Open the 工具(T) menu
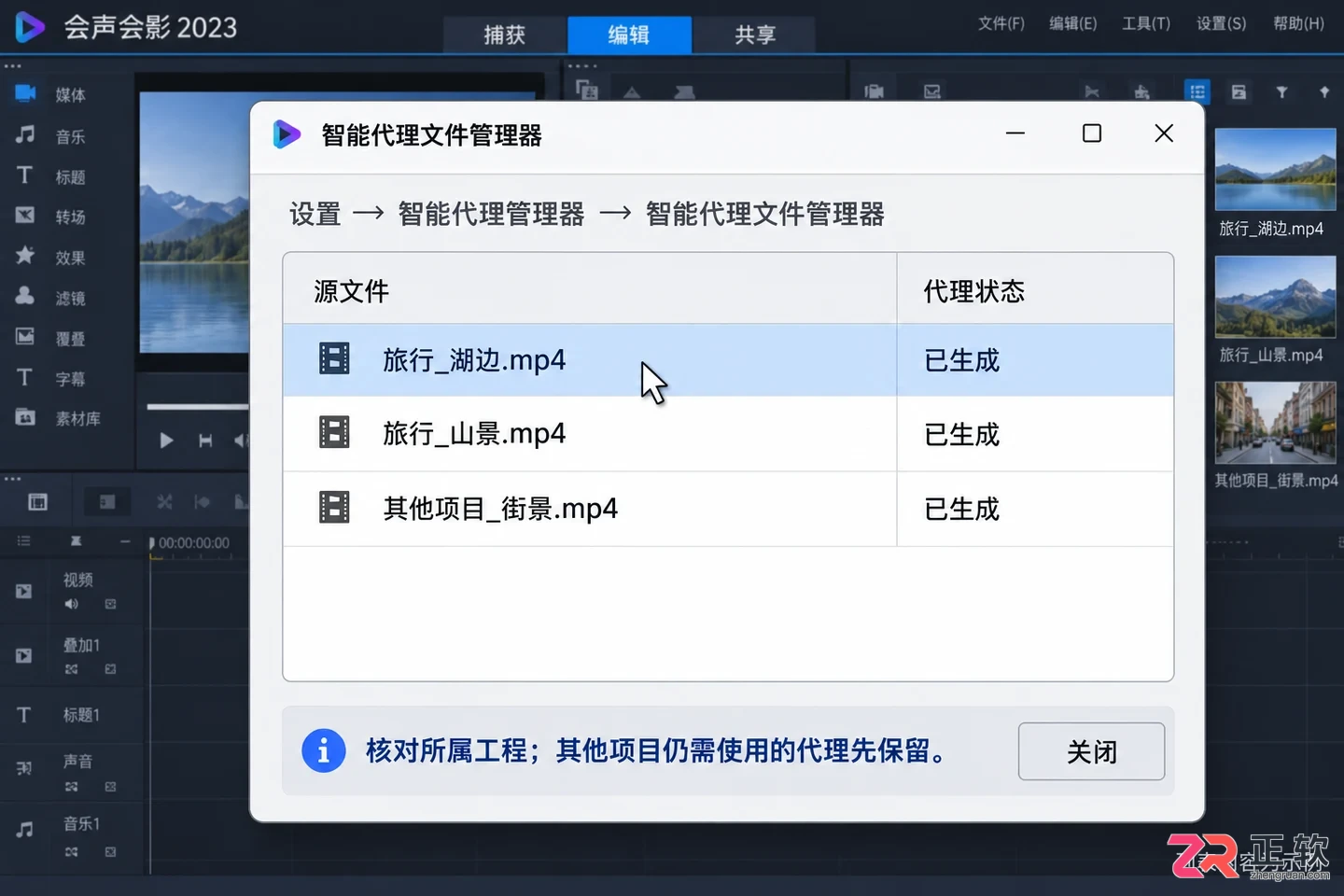 [1145, 23]
